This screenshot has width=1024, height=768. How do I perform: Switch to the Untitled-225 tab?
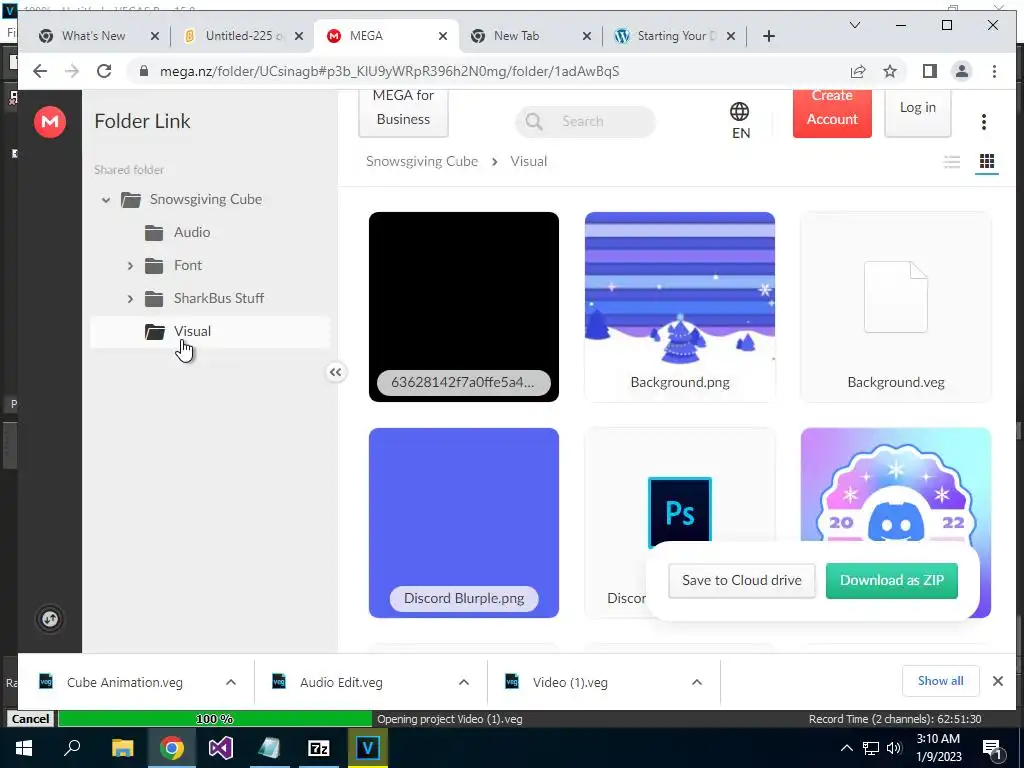(x=242, y=36)
